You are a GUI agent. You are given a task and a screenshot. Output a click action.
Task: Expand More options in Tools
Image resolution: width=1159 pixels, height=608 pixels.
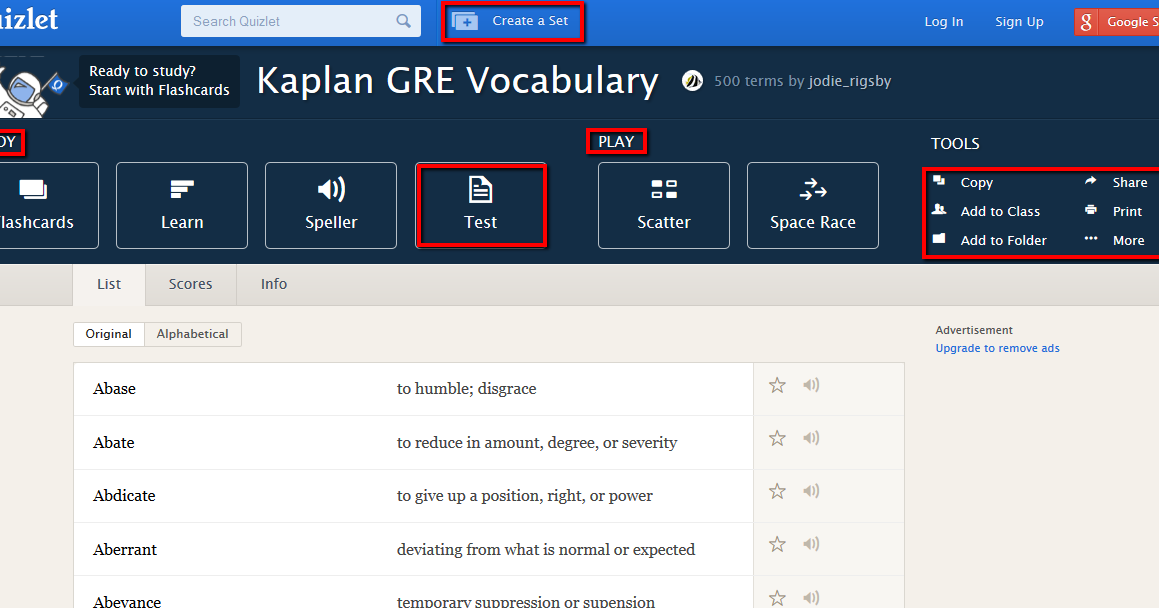coord(1128,240)
